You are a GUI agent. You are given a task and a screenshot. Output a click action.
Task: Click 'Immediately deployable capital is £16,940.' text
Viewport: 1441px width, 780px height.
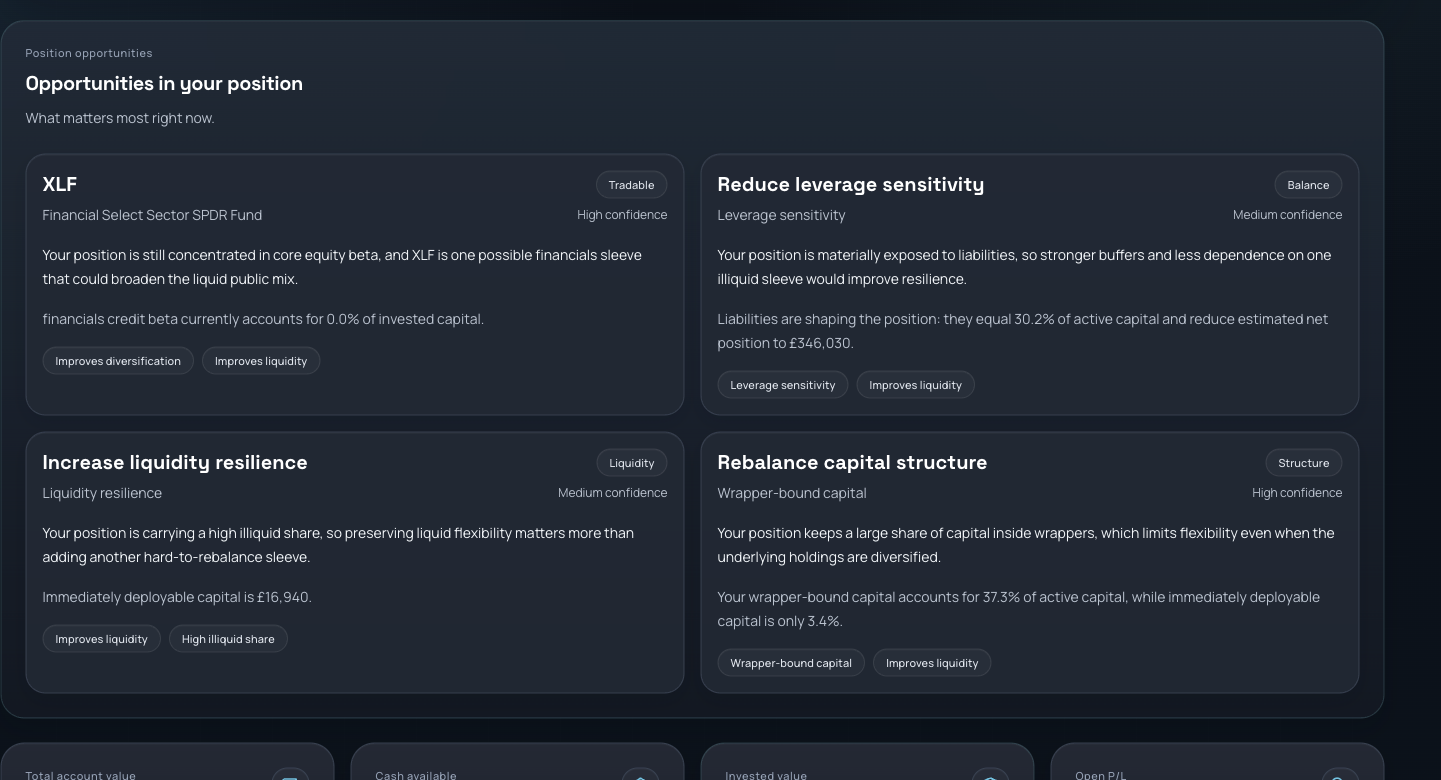pos(177,597)
